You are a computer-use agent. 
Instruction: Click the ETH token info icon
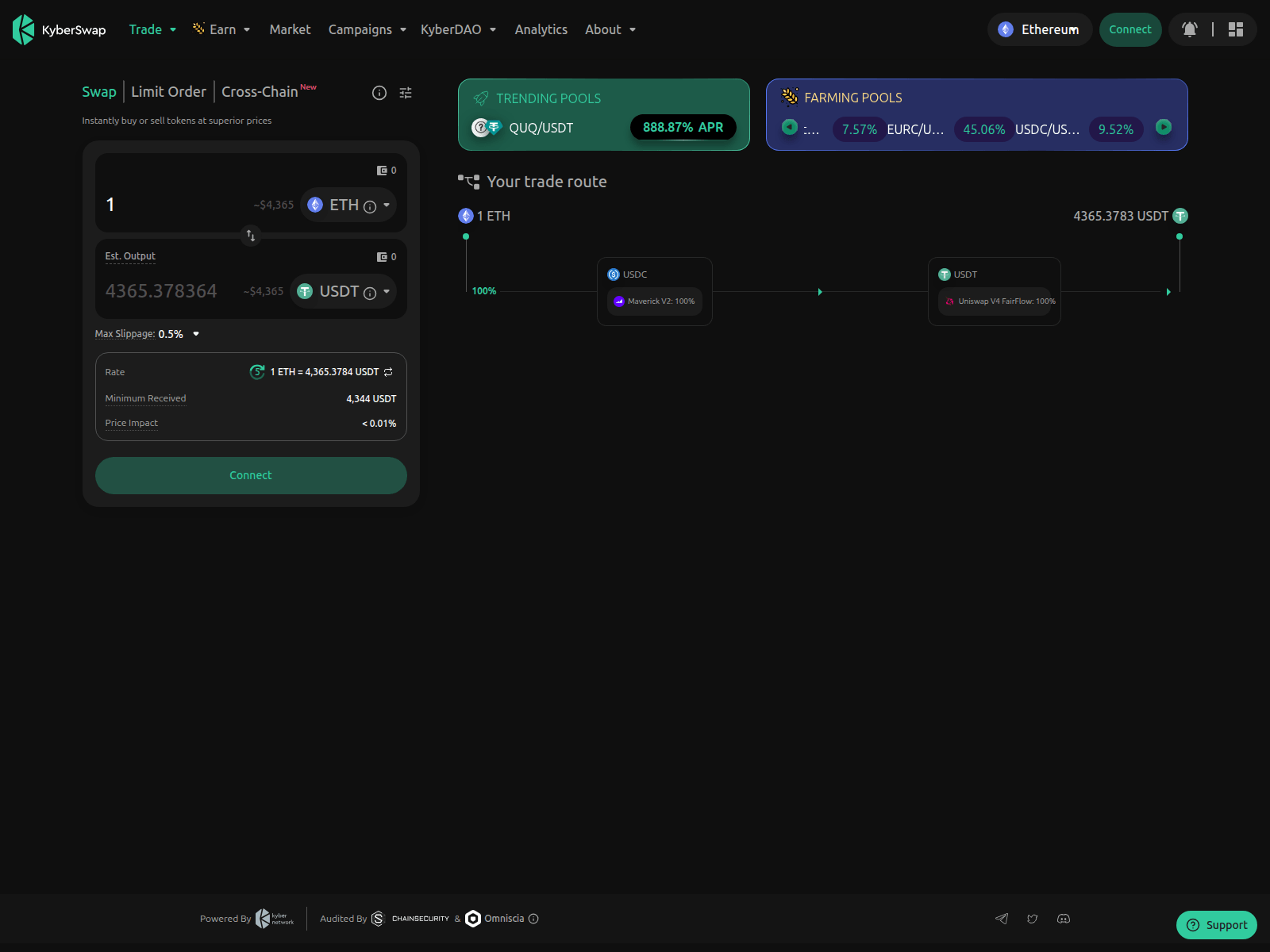pos(370,207)
